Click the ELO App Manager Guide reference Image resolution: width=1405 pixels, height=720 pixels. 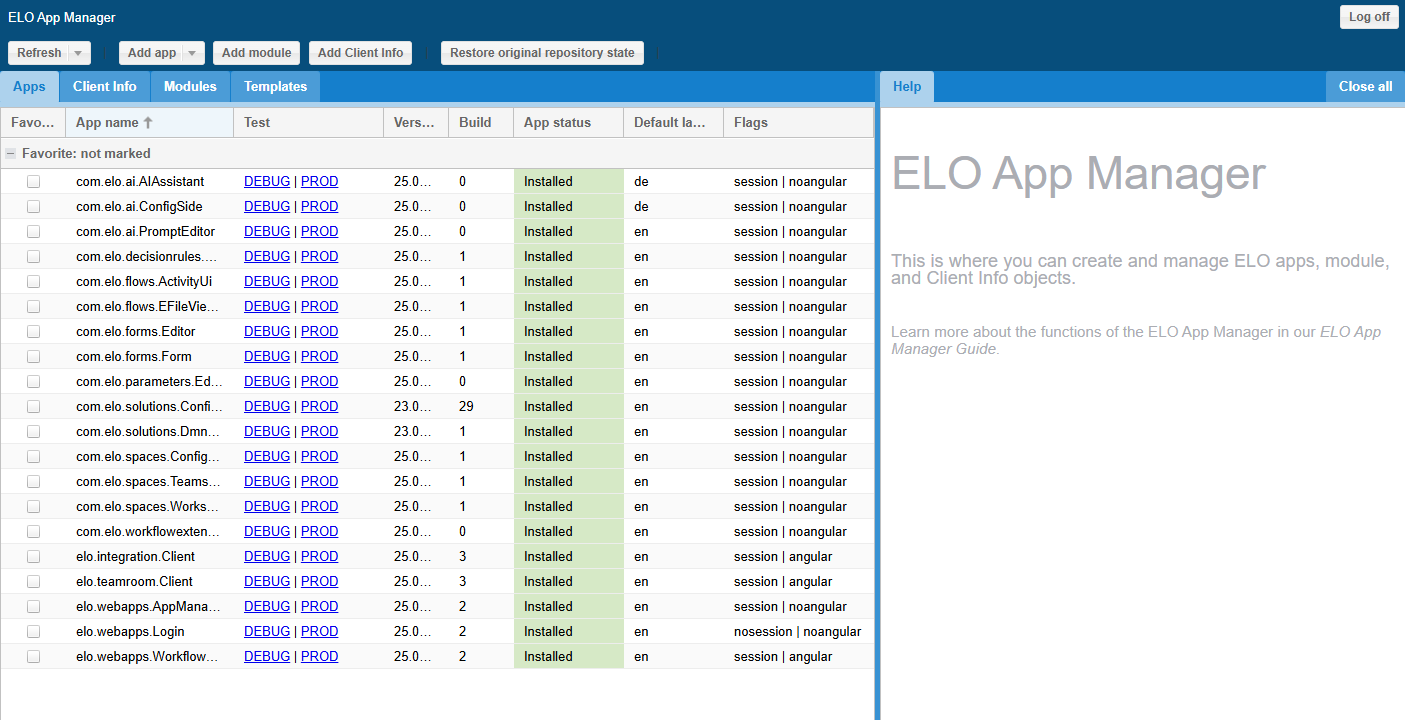point(1136,340)
